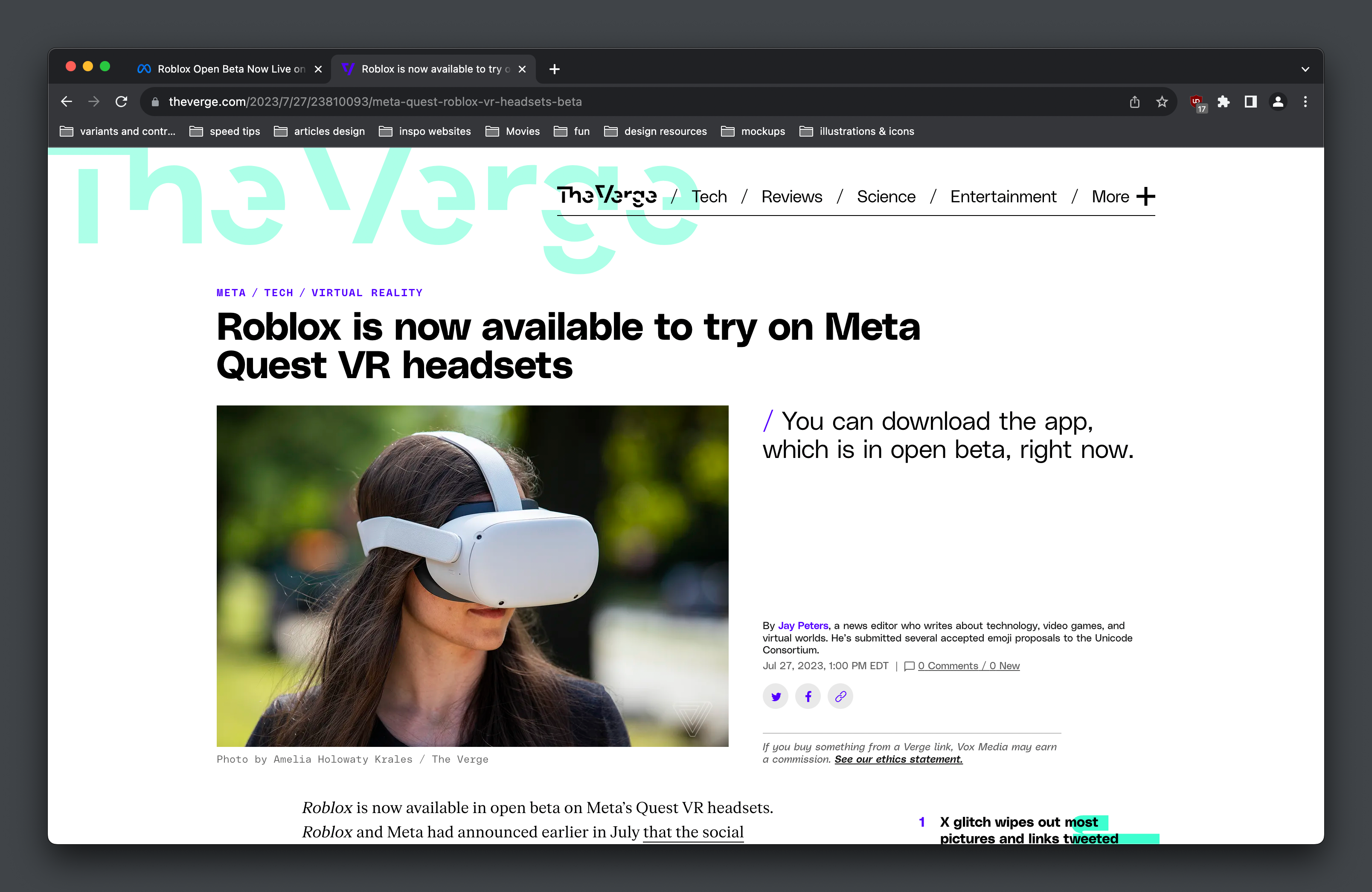Open the Tech section

[x=709, y=197]
